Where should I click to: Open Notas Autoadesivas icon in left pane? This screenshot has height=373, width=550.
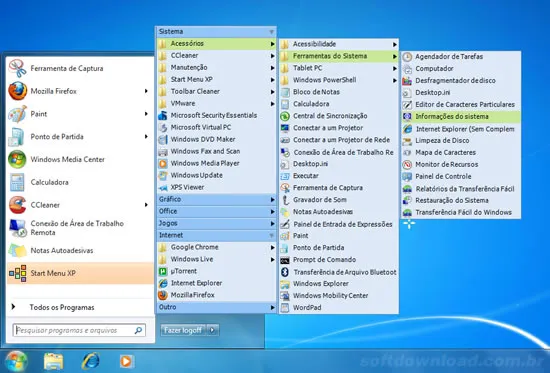point(18,251)
